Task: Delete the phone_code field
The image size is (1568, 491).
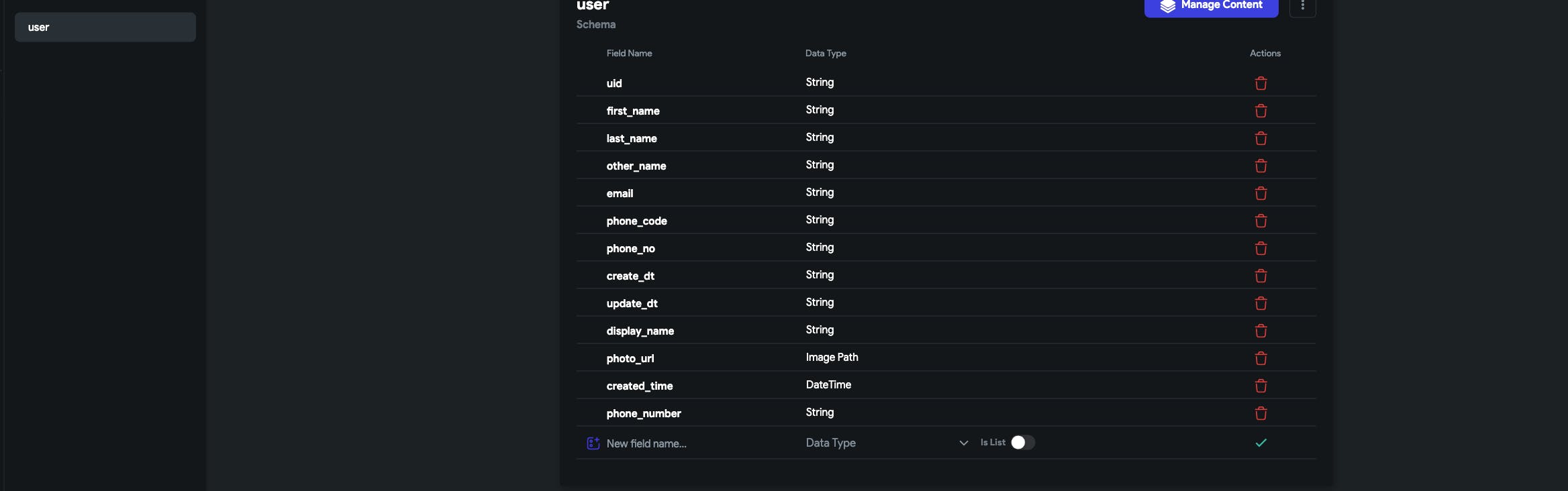Action: tap(1261, 221)
